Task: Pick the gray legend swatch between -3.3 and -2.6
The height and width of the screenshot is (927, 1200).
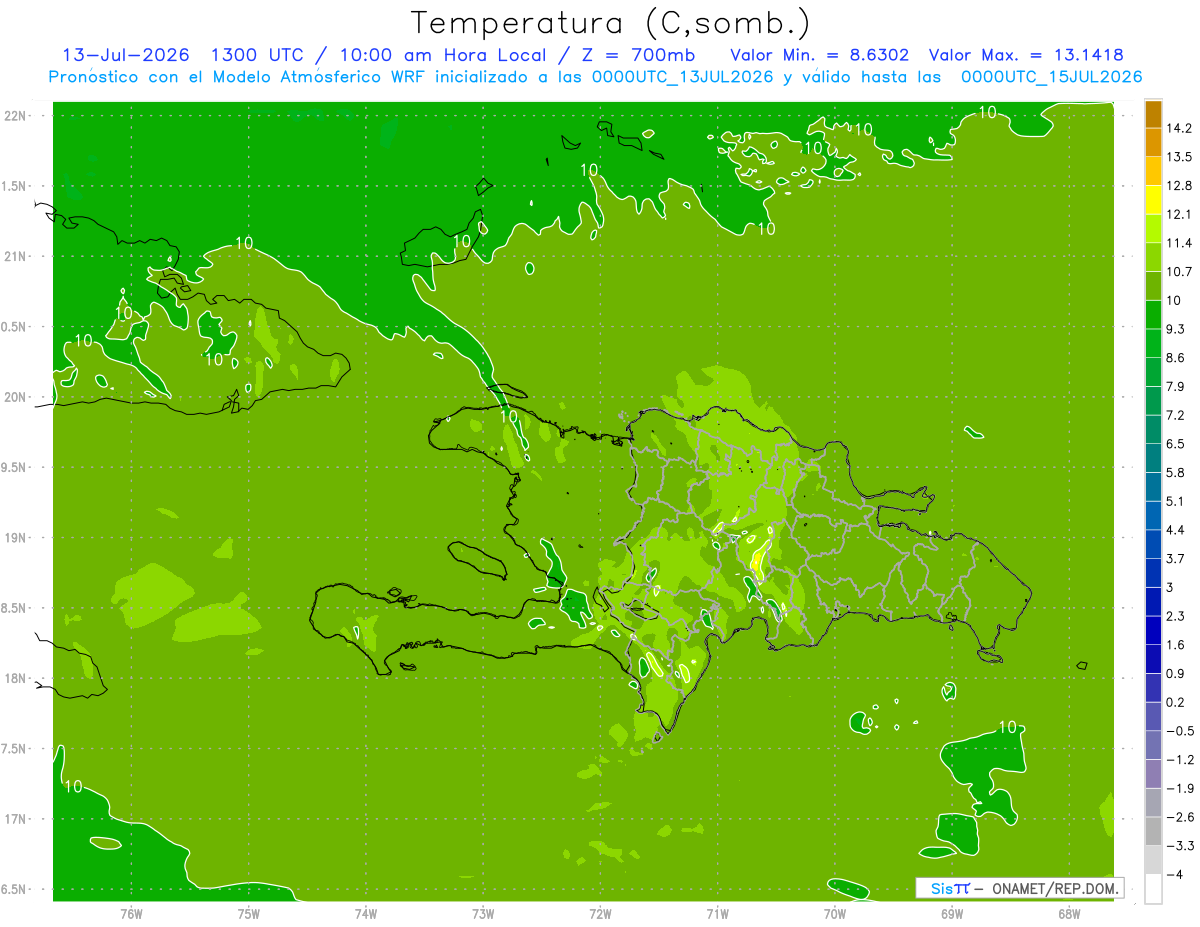Action: pos(1153,831)
